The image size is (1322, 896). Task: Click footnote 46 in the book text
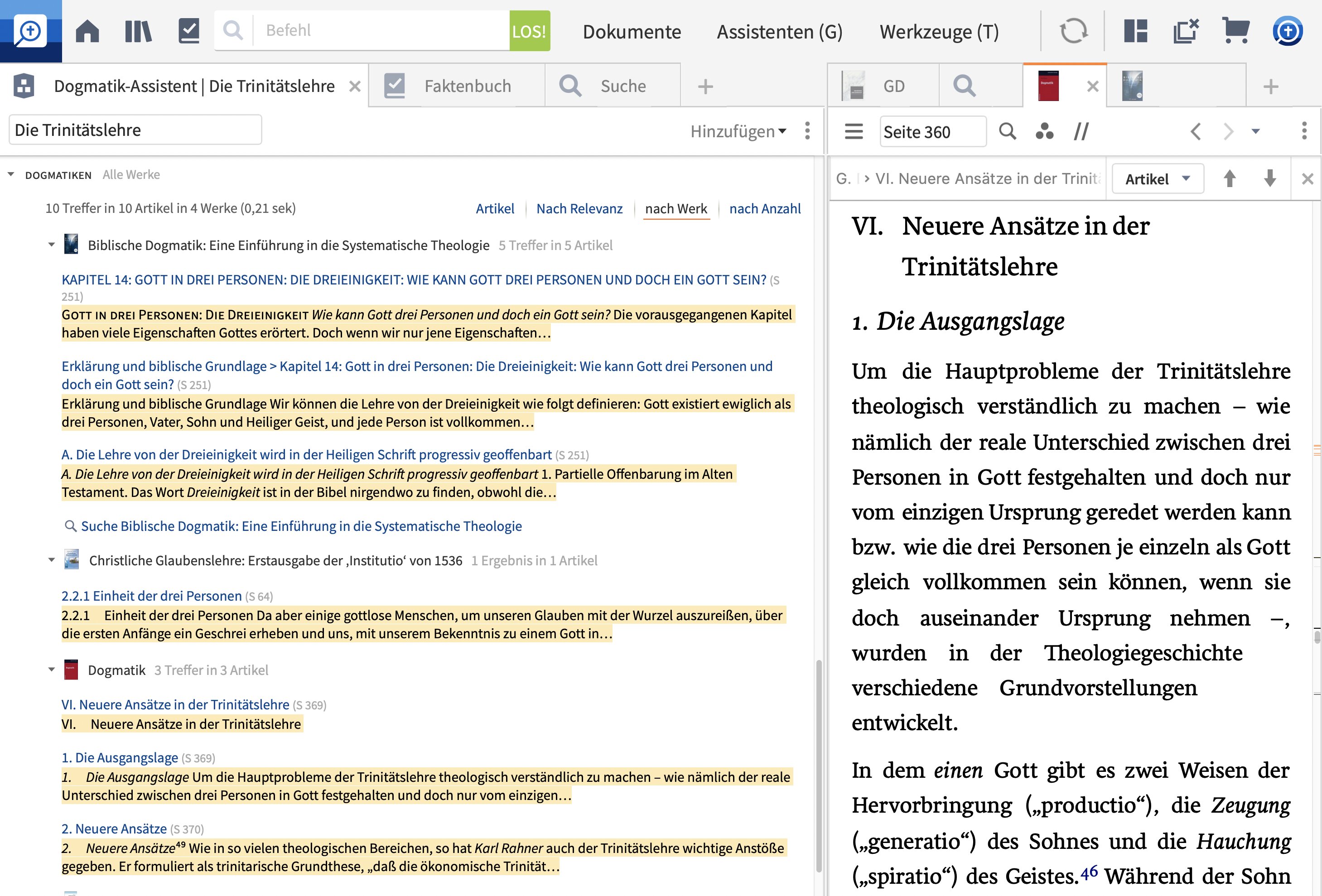point(1089,872)
